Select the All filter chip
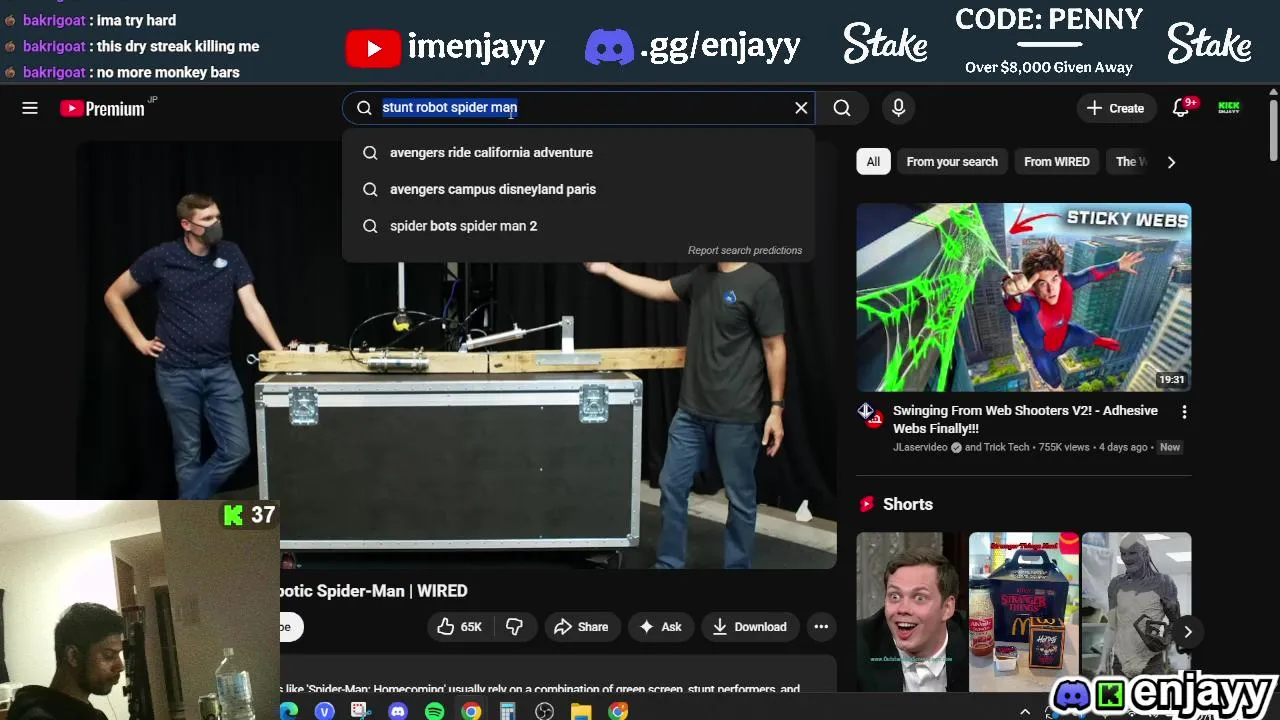This screenshot has height=720, width=1280. 873,162
